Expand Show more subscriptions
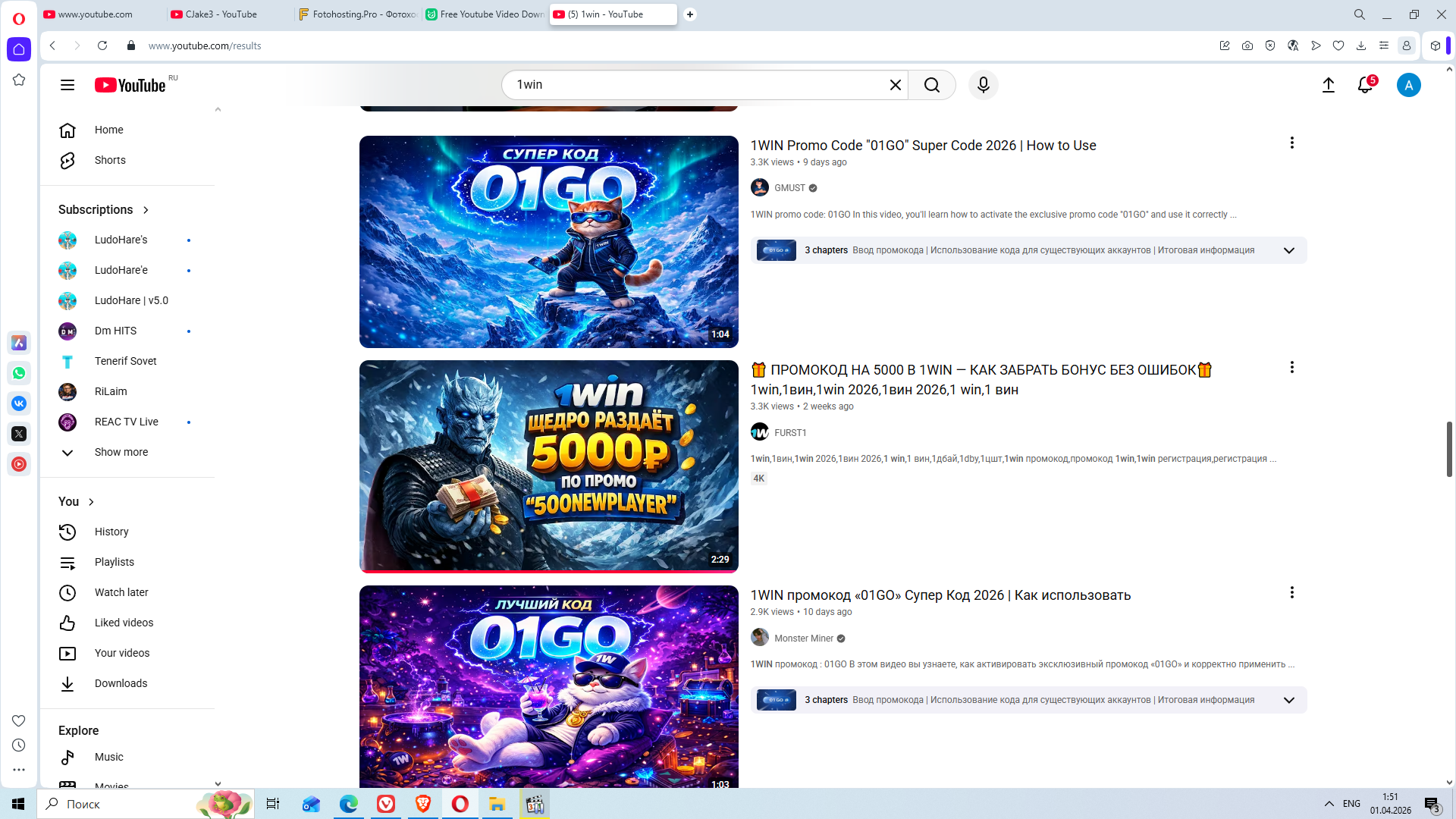The height and width of the screenshot is (819, 1456). [121, 452]
